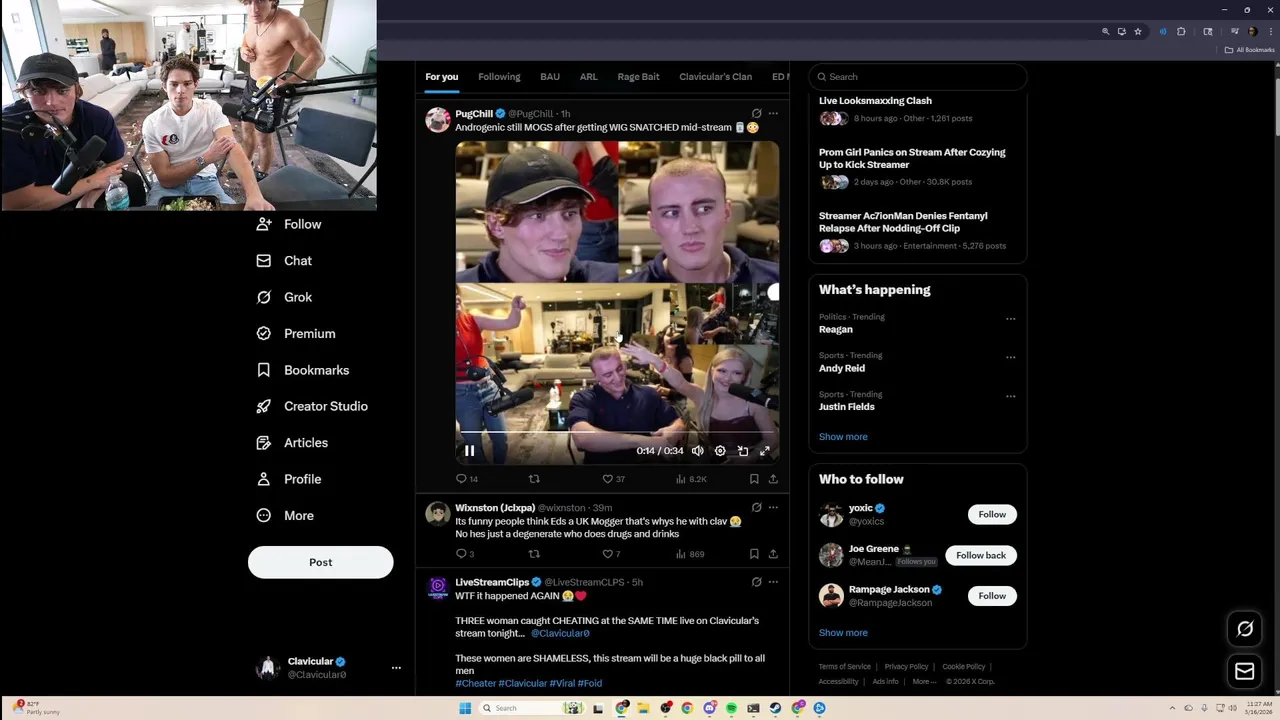Open Creator Studio in the sidebar

[312, 406]
